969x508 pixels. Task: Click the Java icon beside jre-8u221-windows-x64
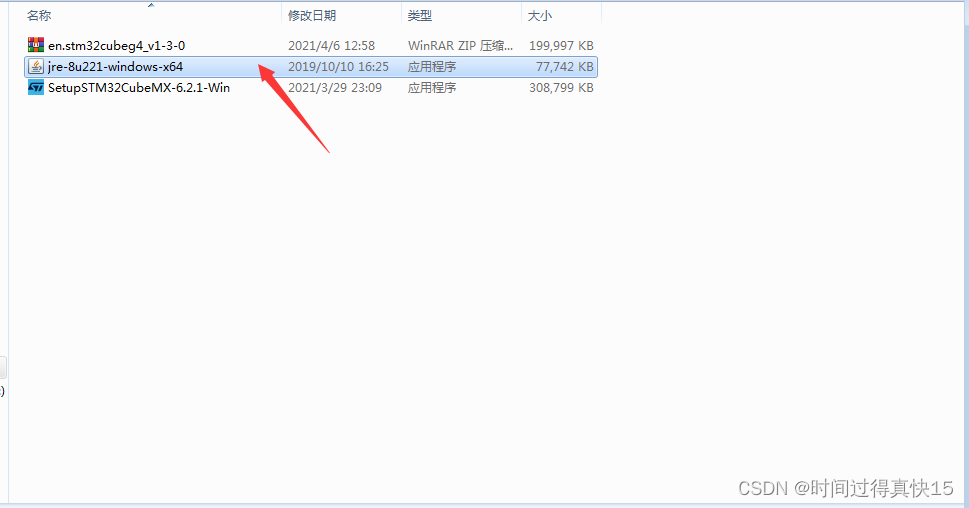[x=36, y=66]
